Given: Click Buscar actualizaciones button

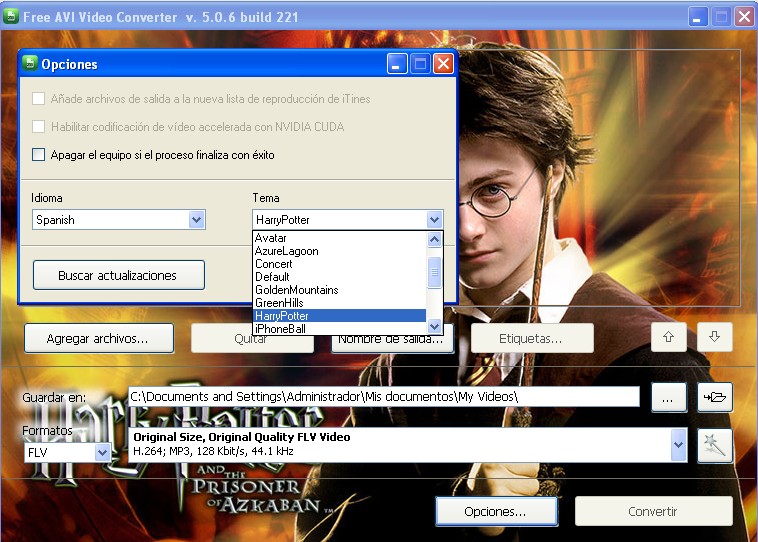Looking at the screenshot, I should (119, 276).
